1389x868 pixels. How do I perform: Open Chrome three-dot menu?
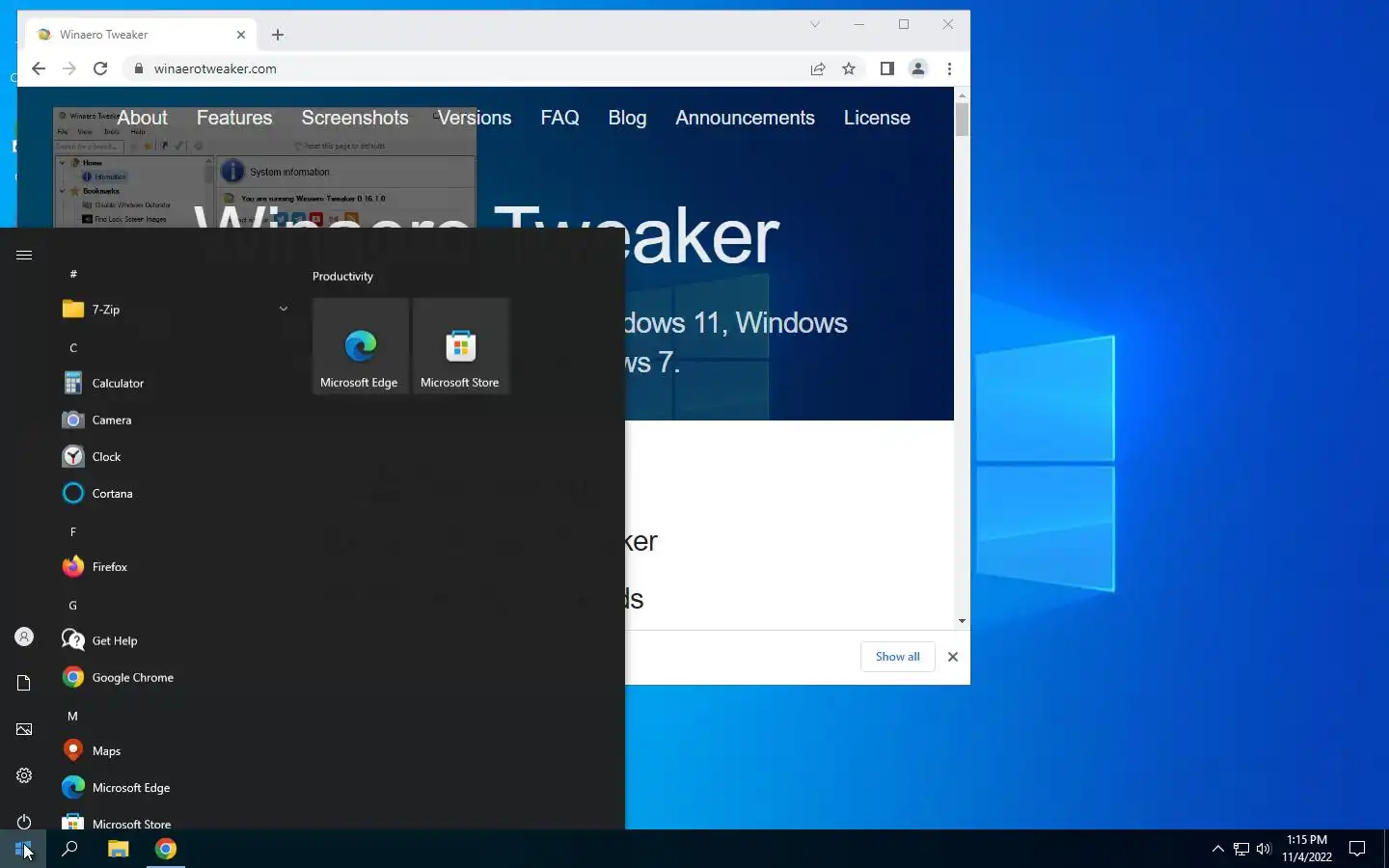(x=949, y=68)
